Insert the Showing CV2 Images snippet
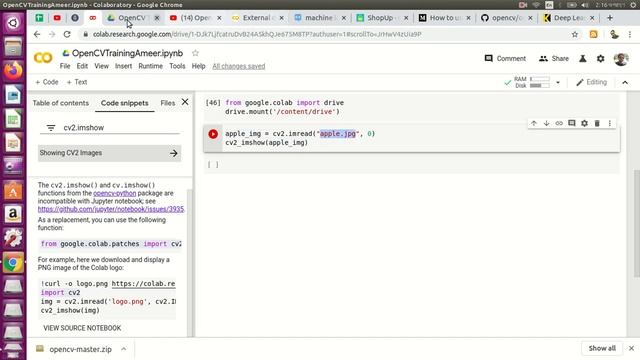This screenshot has width=640, height=360. tap(173, 153)
